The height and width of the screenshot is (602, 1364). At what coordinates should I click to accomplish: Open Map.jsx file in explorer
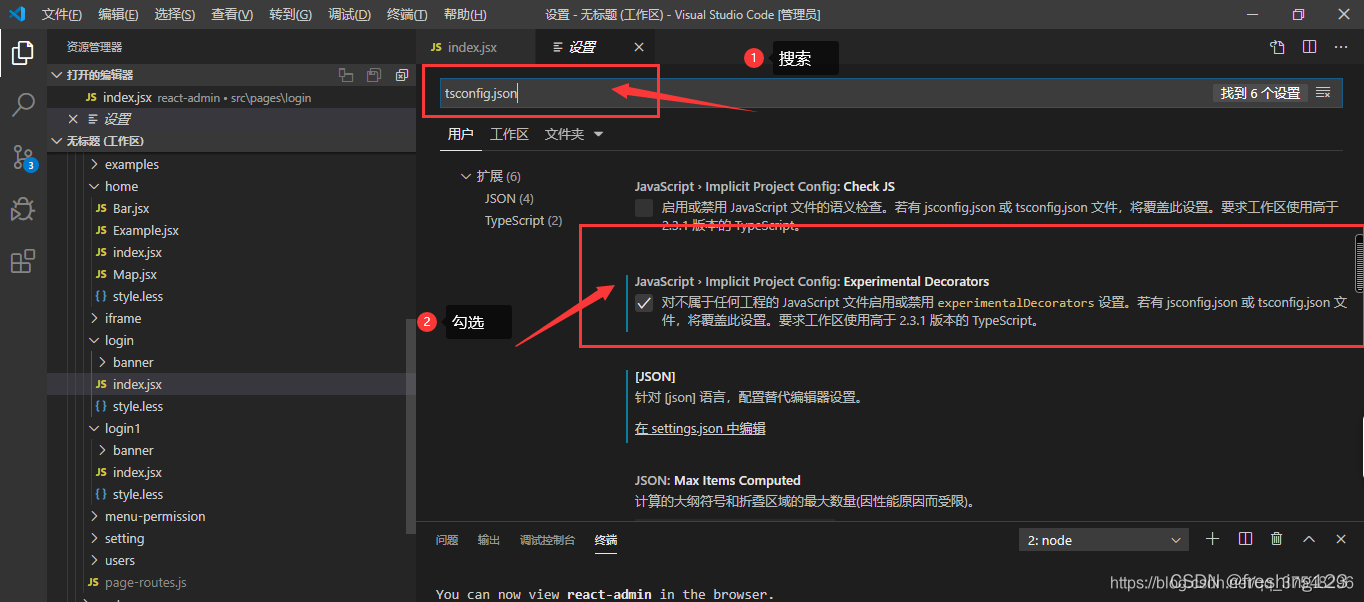click(134, 274)
